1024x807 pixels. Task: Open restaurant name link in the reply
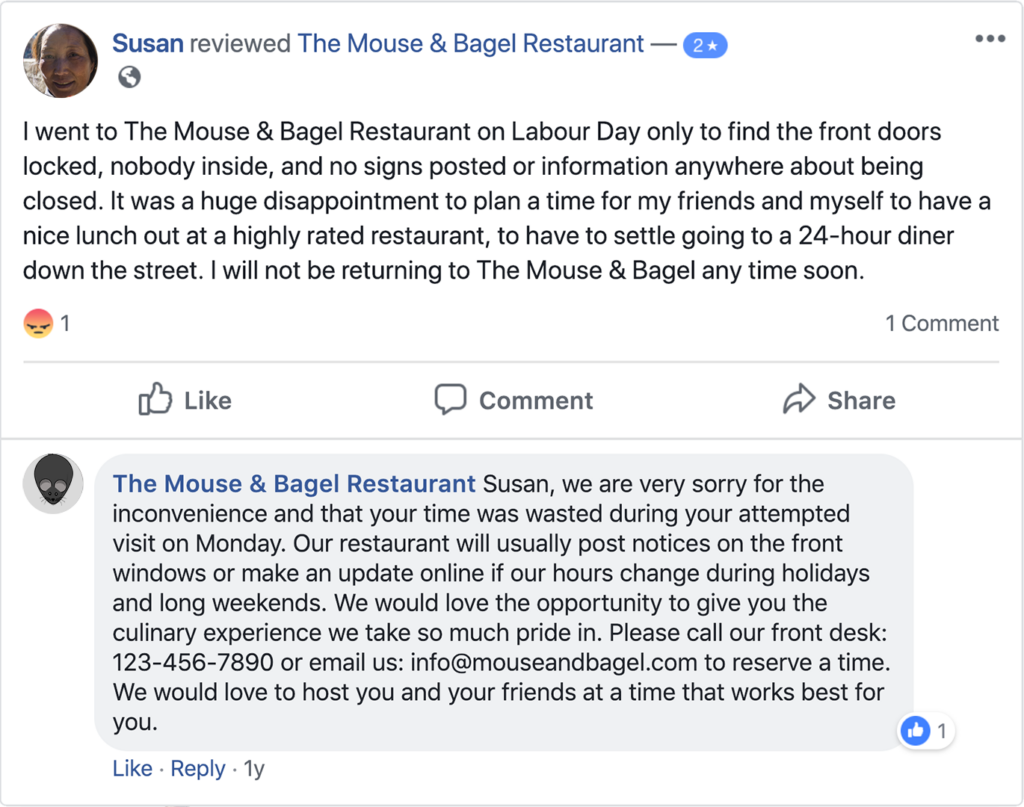point(294,484)
